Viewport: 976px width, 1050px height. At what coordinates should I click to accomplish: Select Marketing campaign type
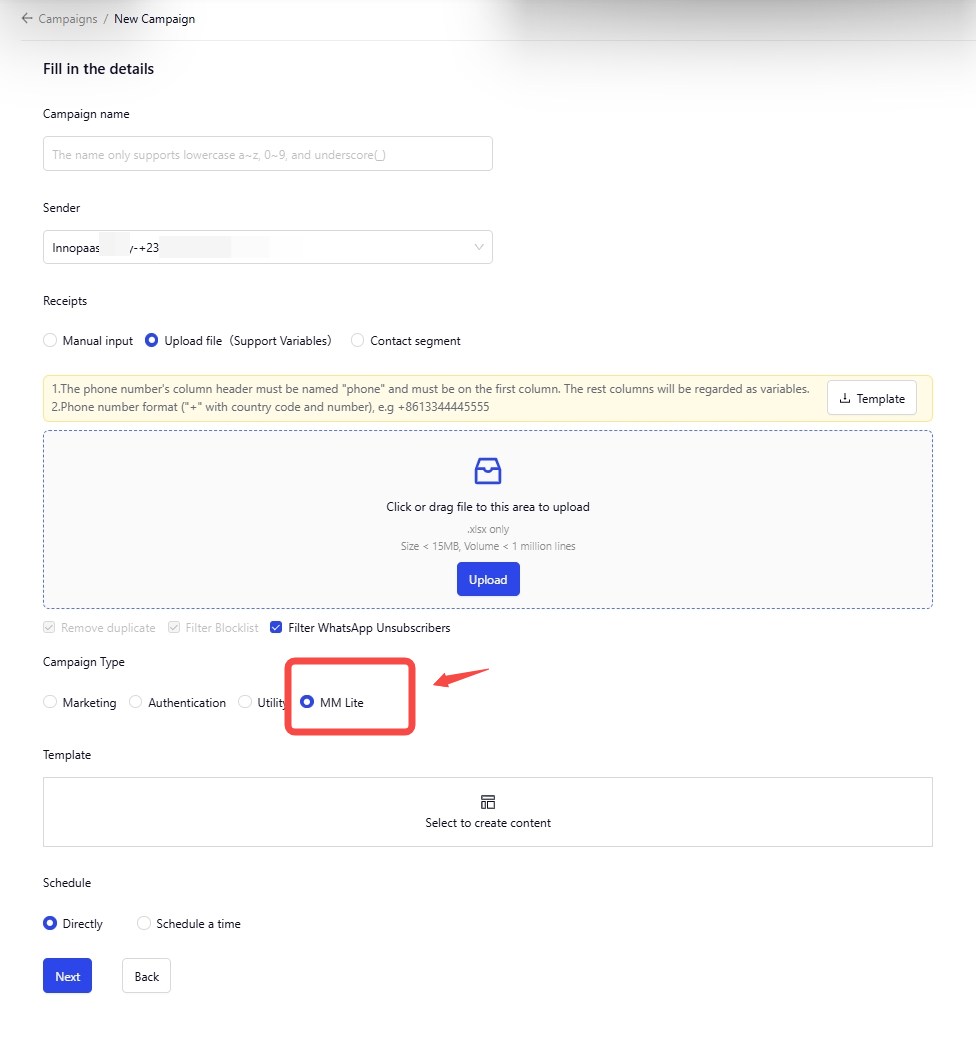click(x=50, y=703)
